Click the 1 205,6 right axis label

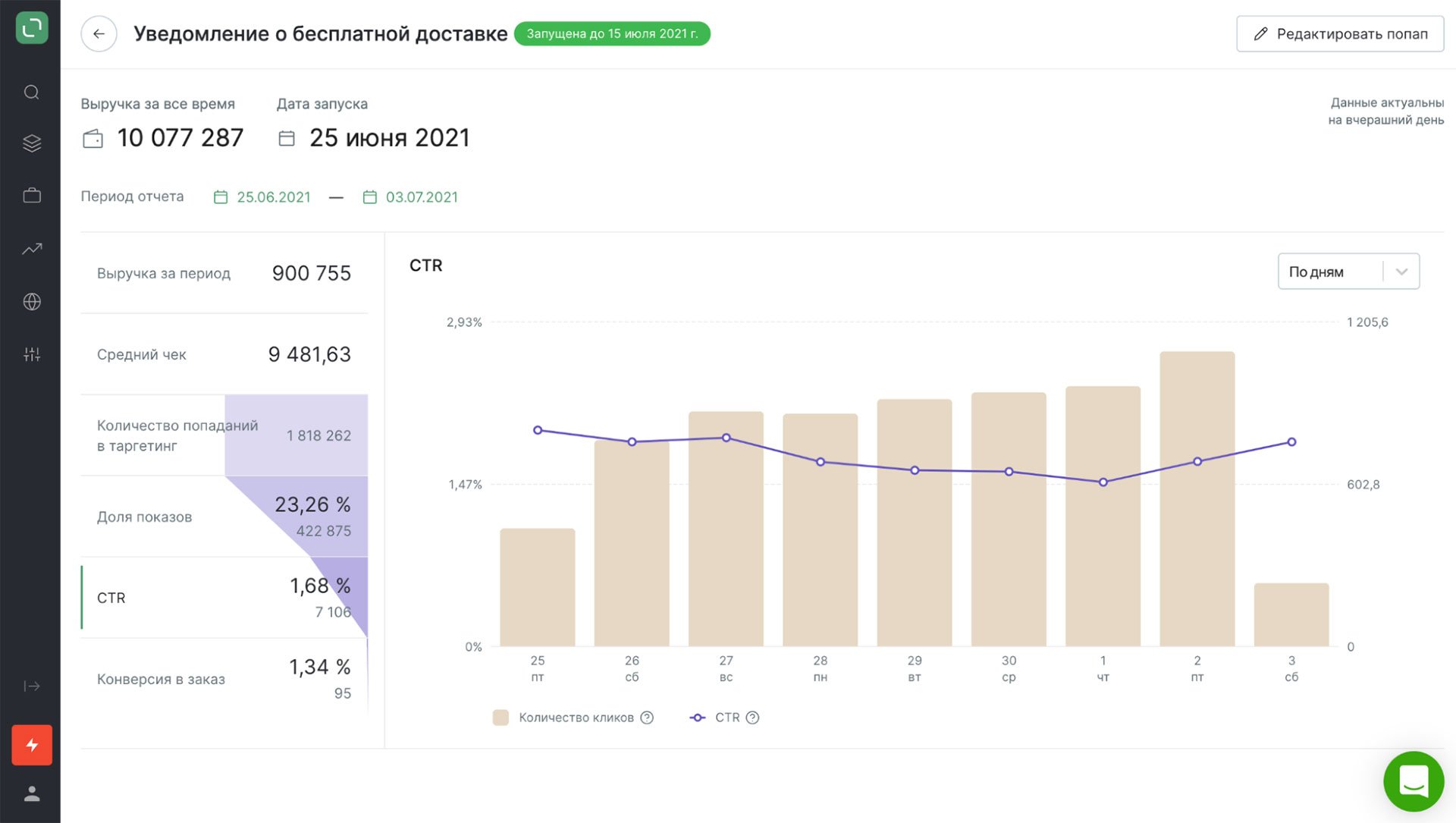1367,322
